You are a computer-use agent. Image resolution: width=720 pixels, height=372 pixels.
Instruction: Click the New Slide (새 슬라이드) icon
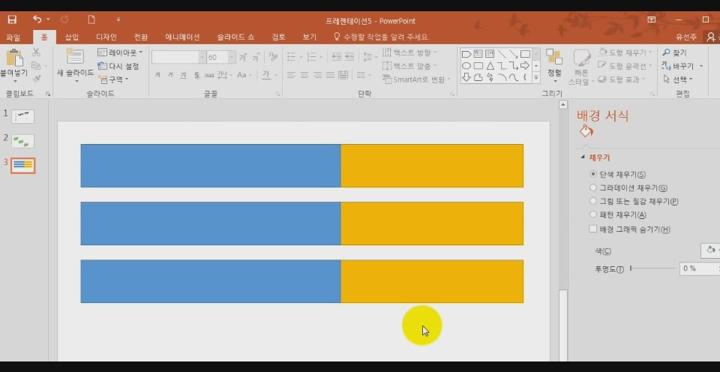pos(75,56)
